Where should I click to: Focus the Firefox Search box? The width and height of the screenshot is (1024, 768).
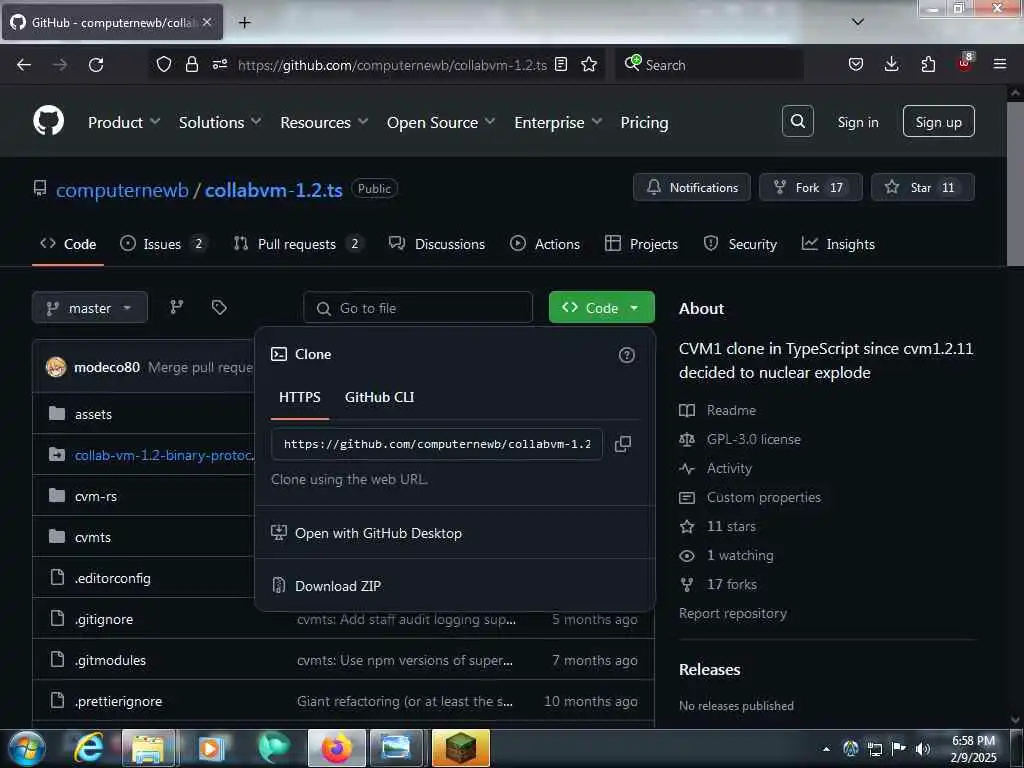click(x=709, y=65)
